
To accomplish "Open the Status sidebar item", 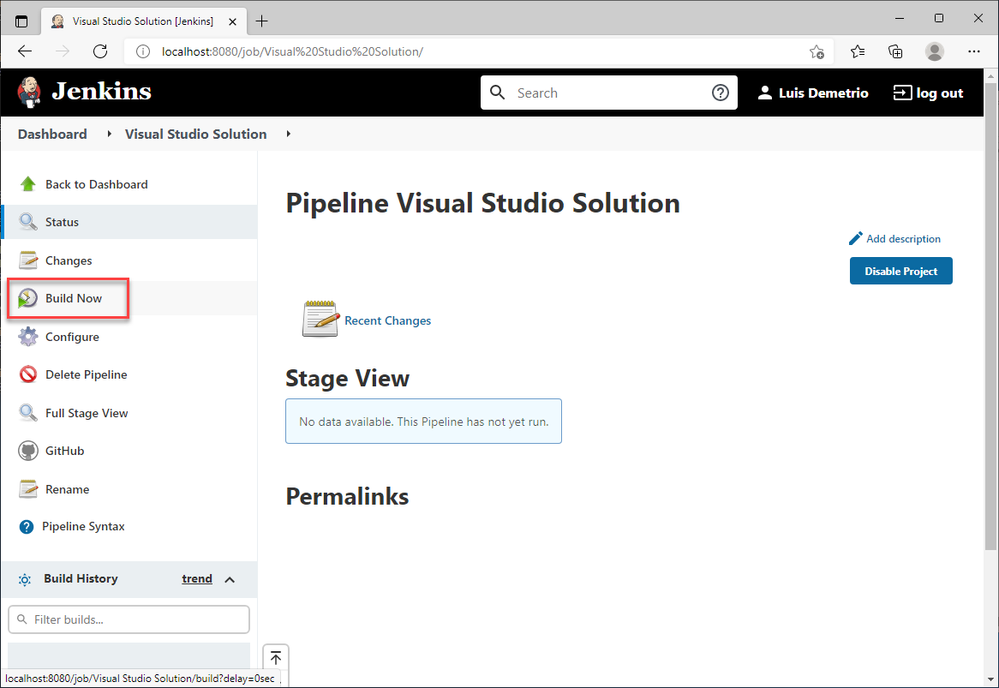I will coord(129,222).
